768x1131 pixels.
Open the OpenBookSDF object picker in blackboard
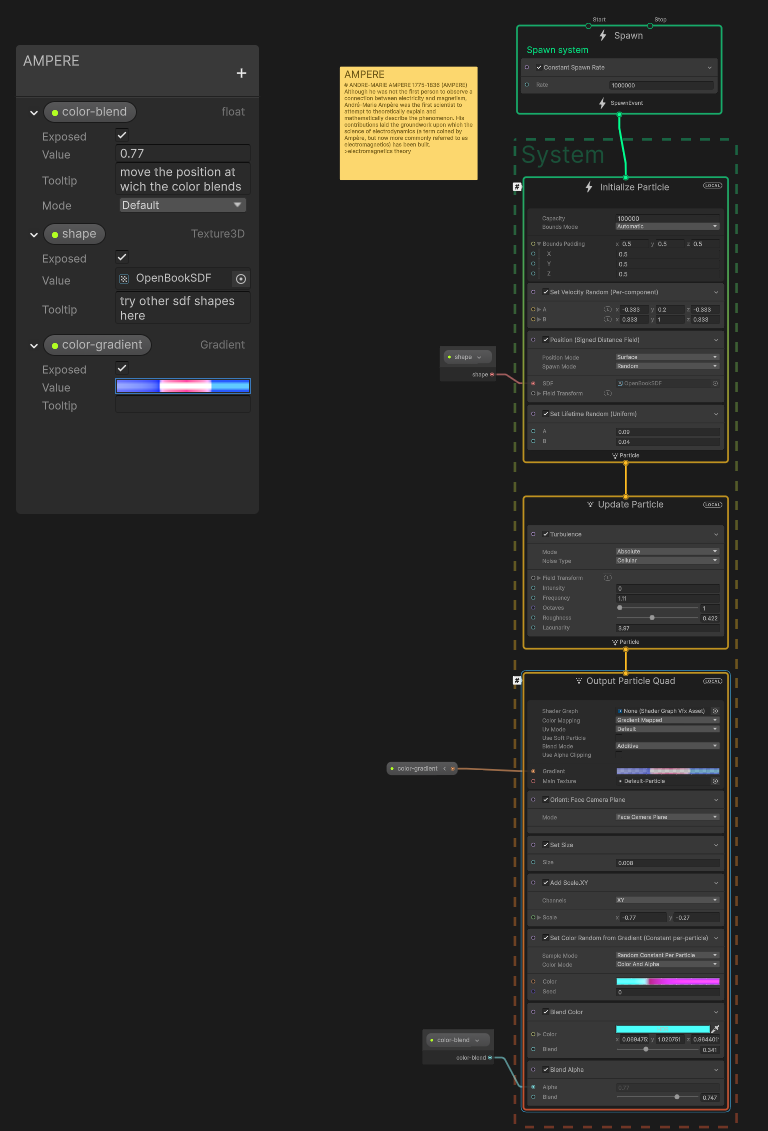click(x=242, y=278)
